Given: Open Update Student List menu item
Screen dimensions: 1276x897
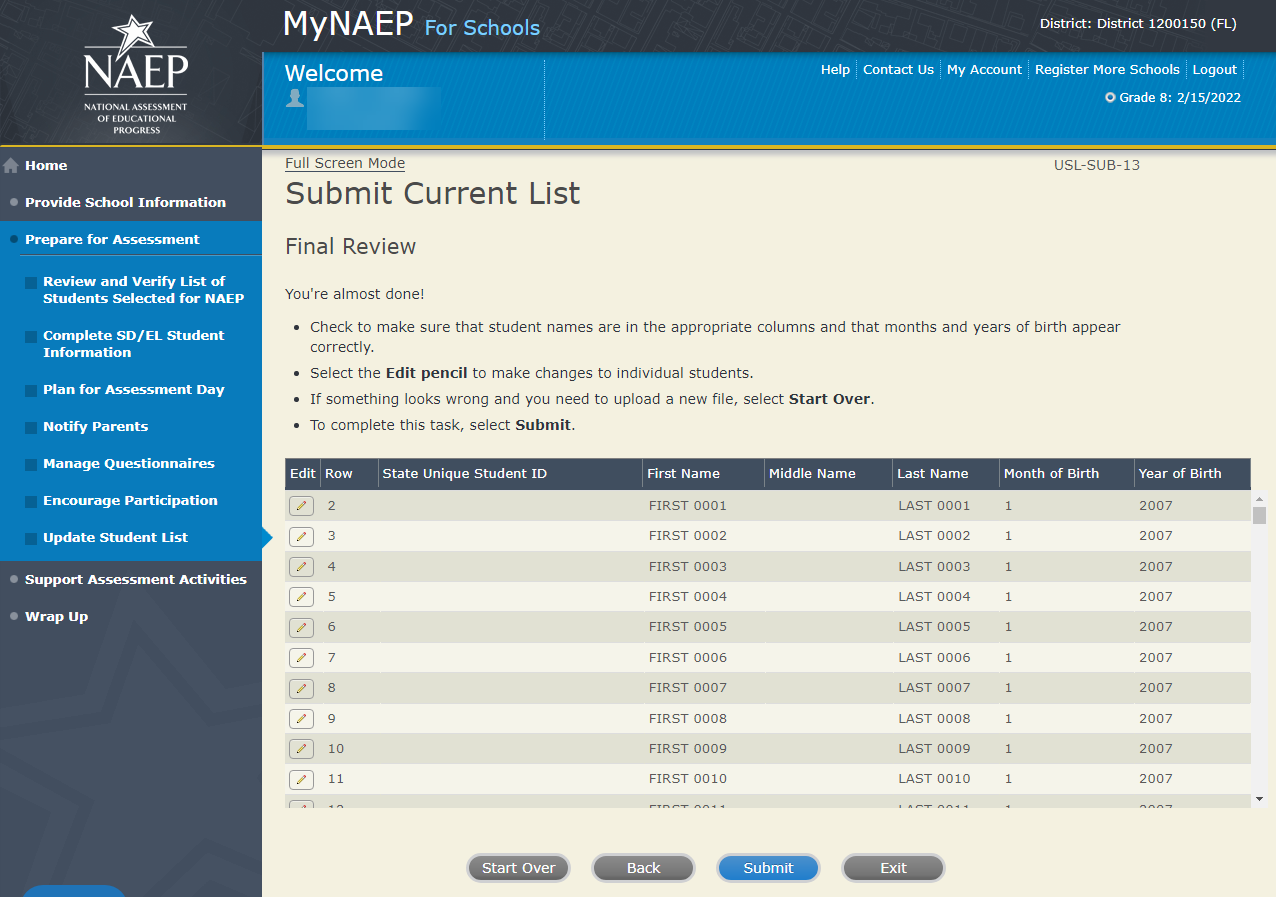Looking at the screenshot, I should point(115,538).
